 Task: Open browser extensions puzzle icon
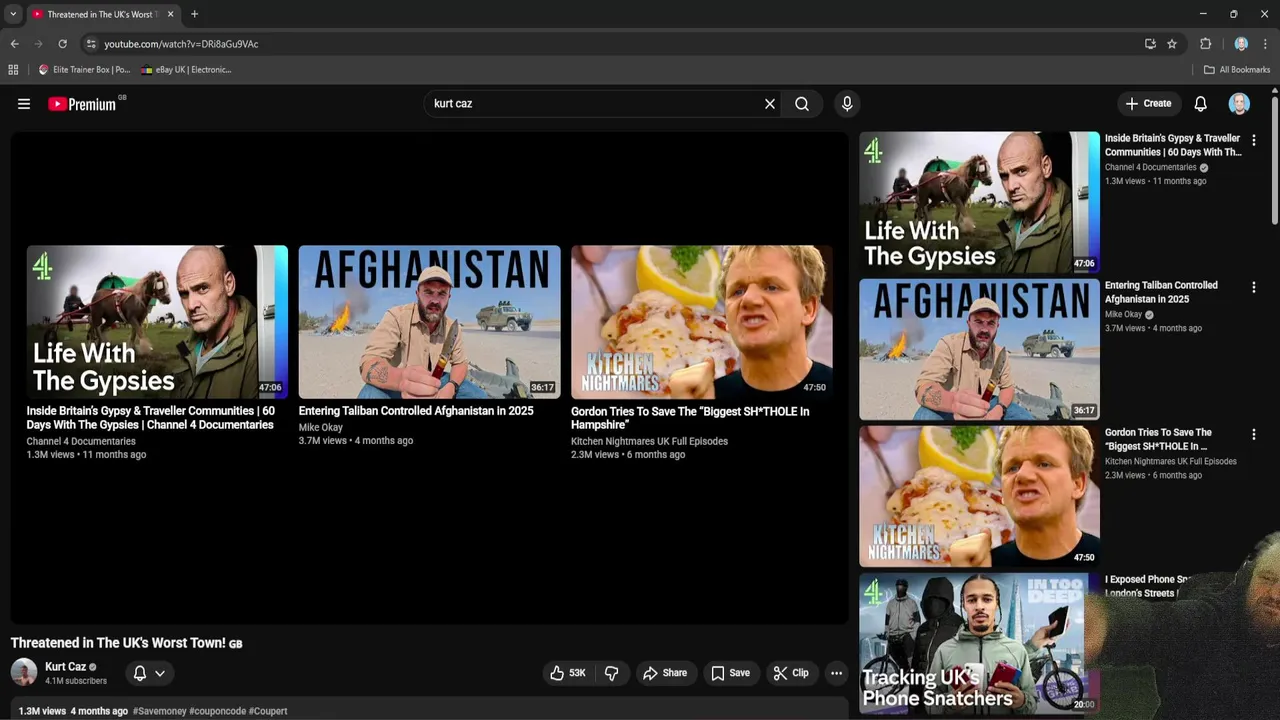[x=1205, y=44]
